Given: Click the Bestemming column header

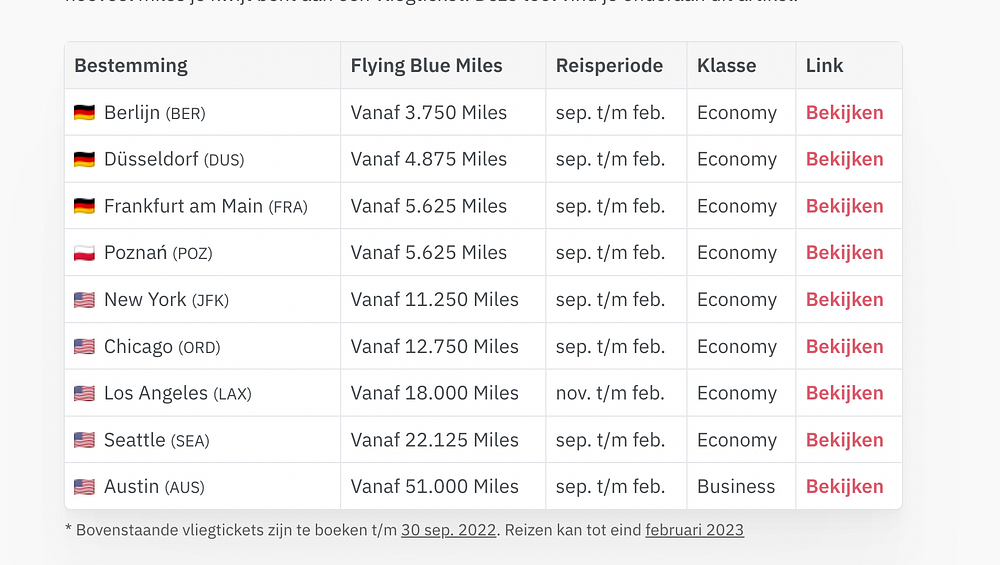Looking at the screenshot, I should pyautogui.click(x=131, y=66).
